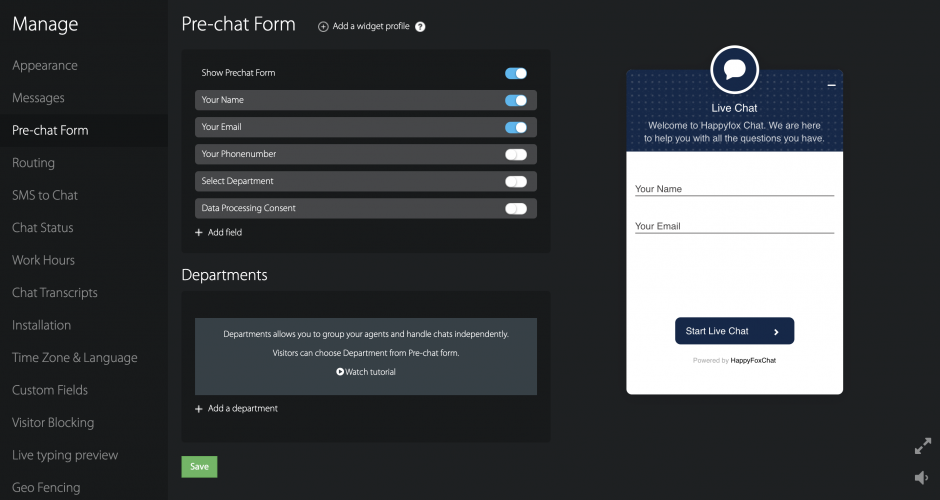
Task: Click the plus icon for Add field
Action: (199, 232)
